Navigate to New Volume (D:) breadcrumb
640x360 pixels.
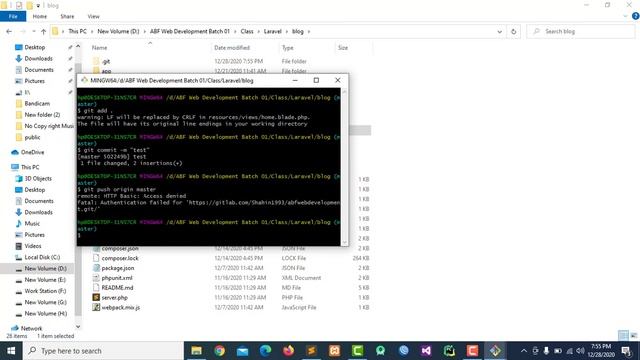(x=118, y=31)
